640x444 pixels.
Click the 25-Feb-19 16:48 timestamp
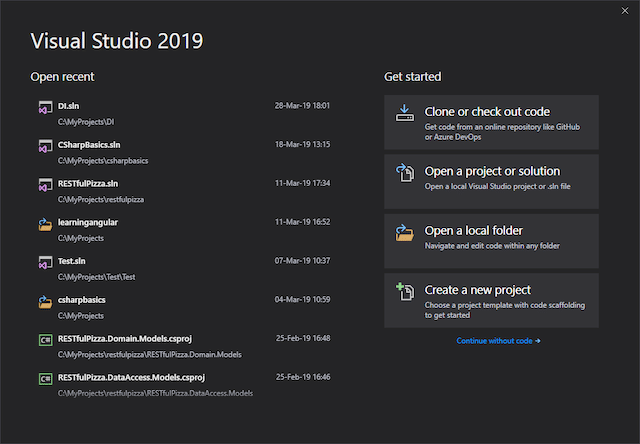coord(303,338)
